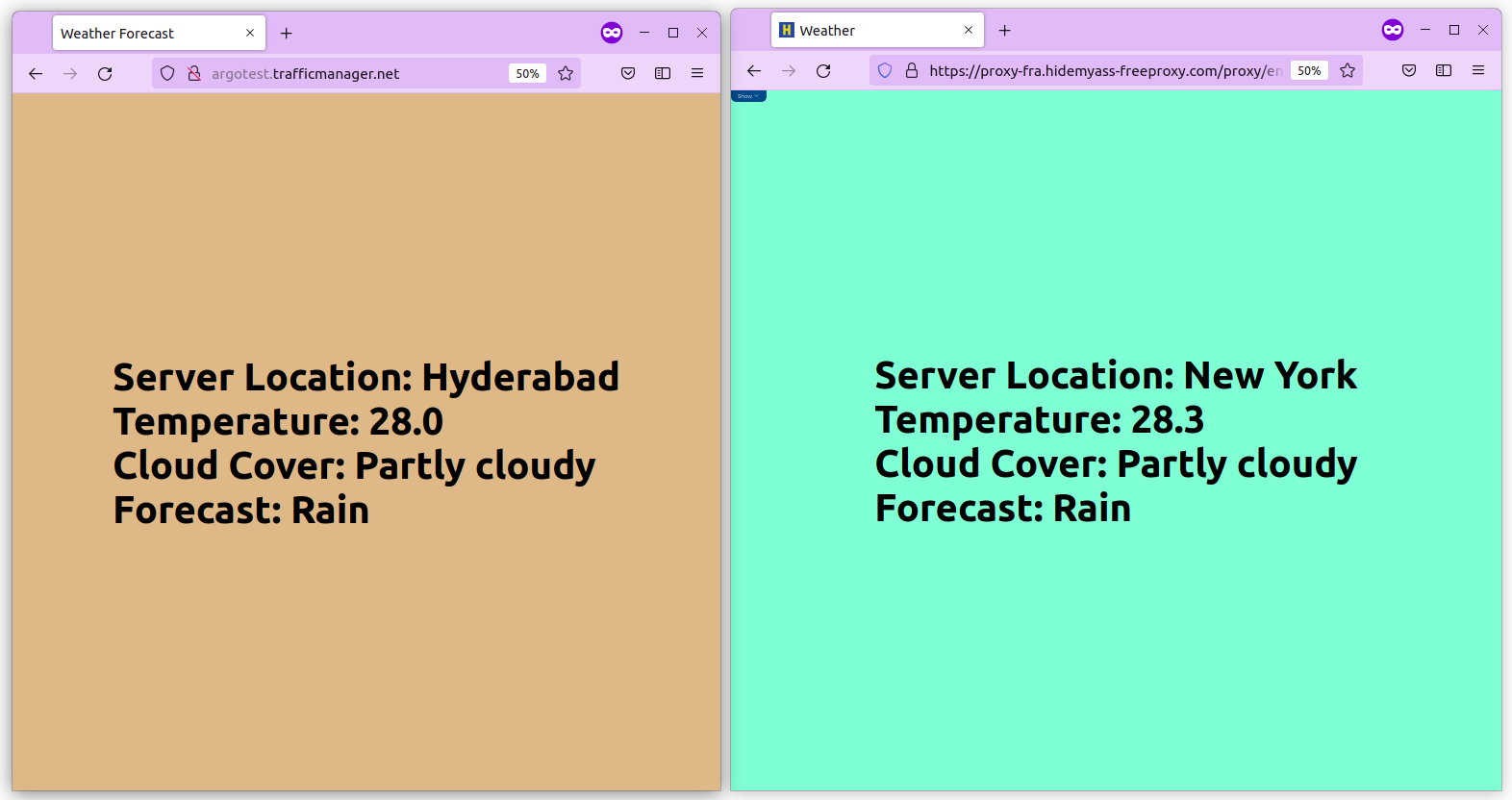Open new tab in Weather Forecast window
Screen dimensions: 1512x800
click(287, 33)
